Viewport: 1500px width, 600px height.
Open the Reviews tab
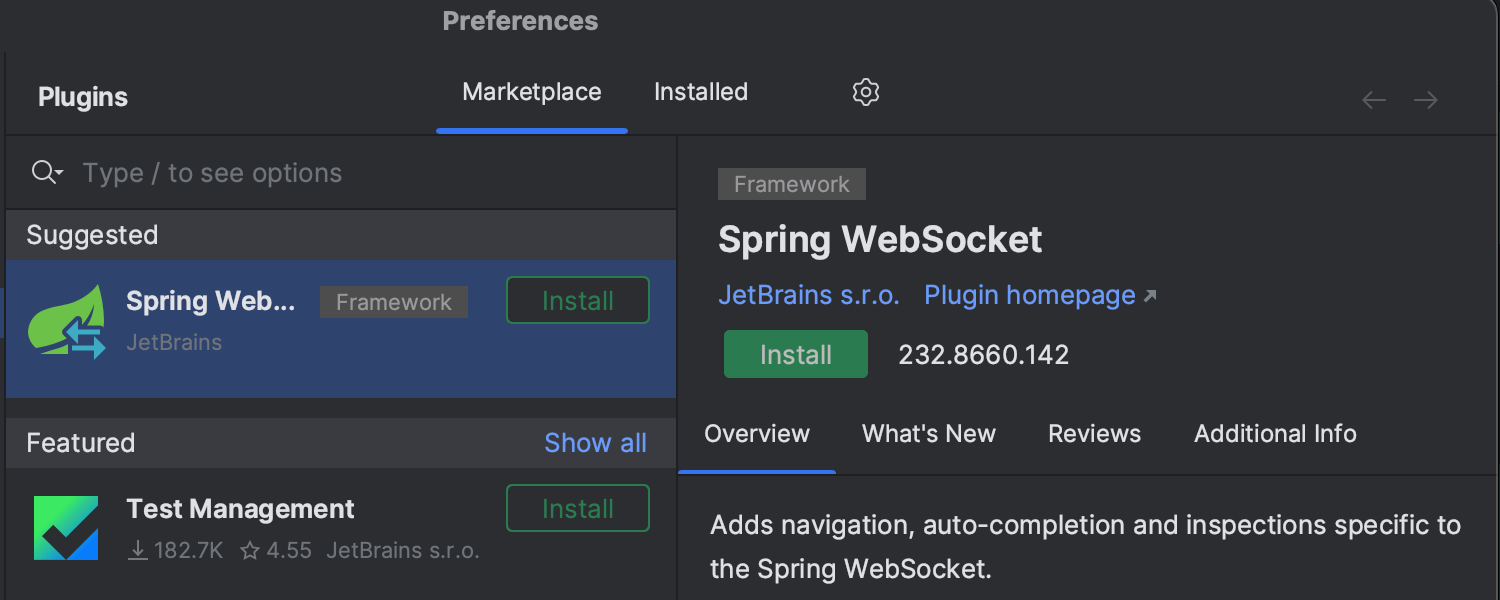pos(1094,434)
